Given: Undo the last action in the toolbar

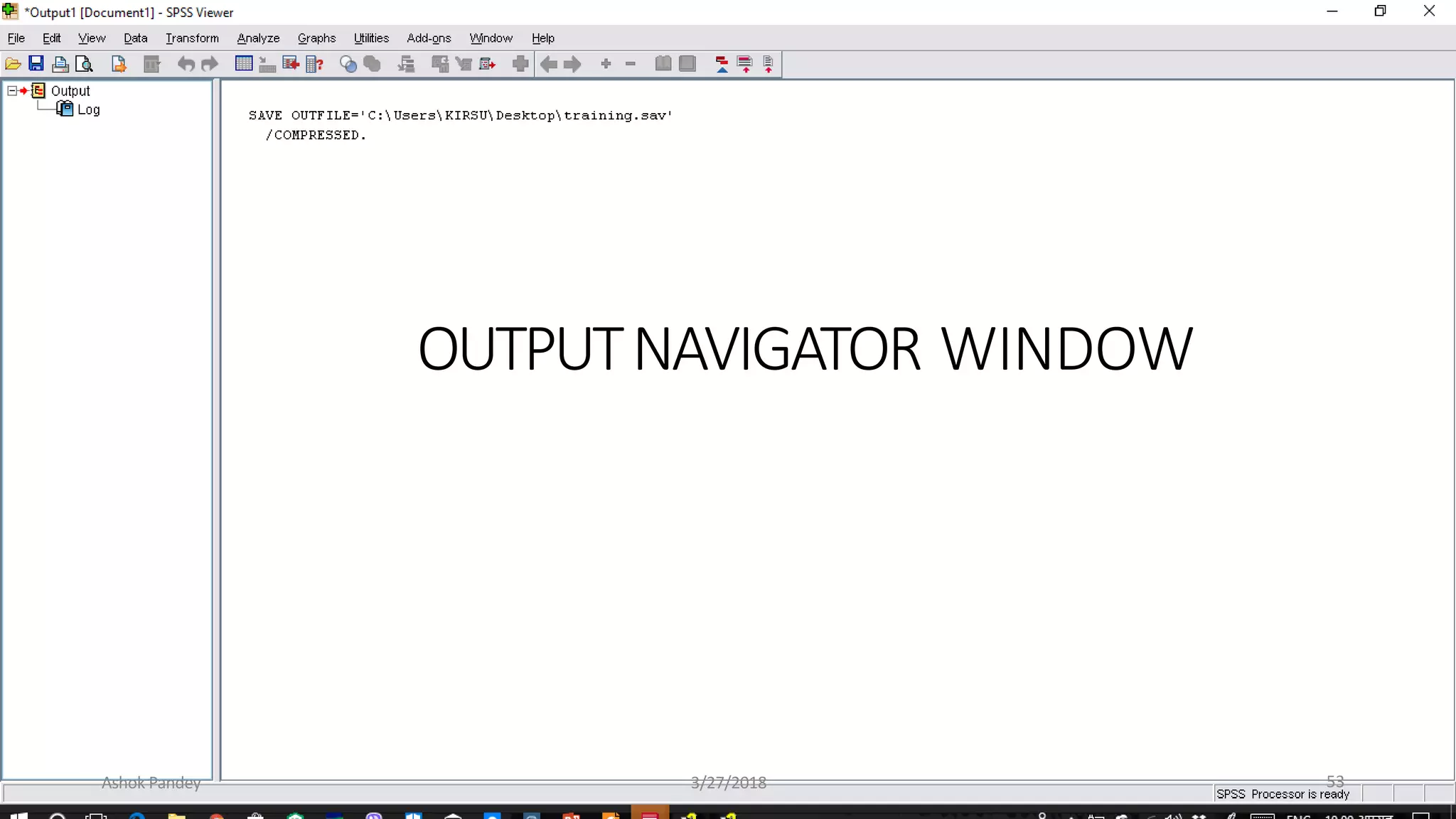Looking at the screenshot, I should pos(186,64).
